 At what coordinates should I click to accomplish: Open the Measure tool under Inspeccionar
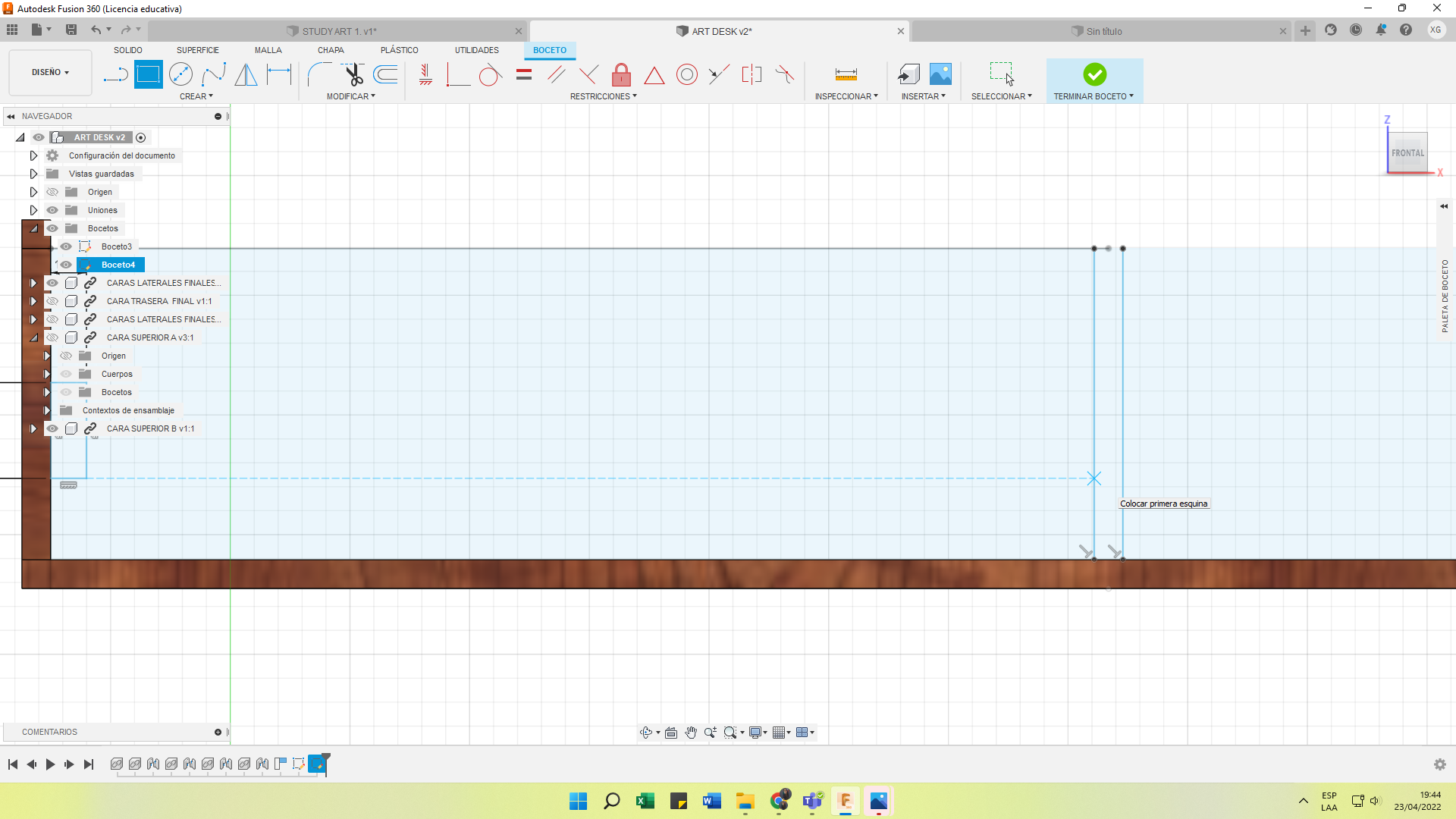pyautogui.click(x=846, y=74)
